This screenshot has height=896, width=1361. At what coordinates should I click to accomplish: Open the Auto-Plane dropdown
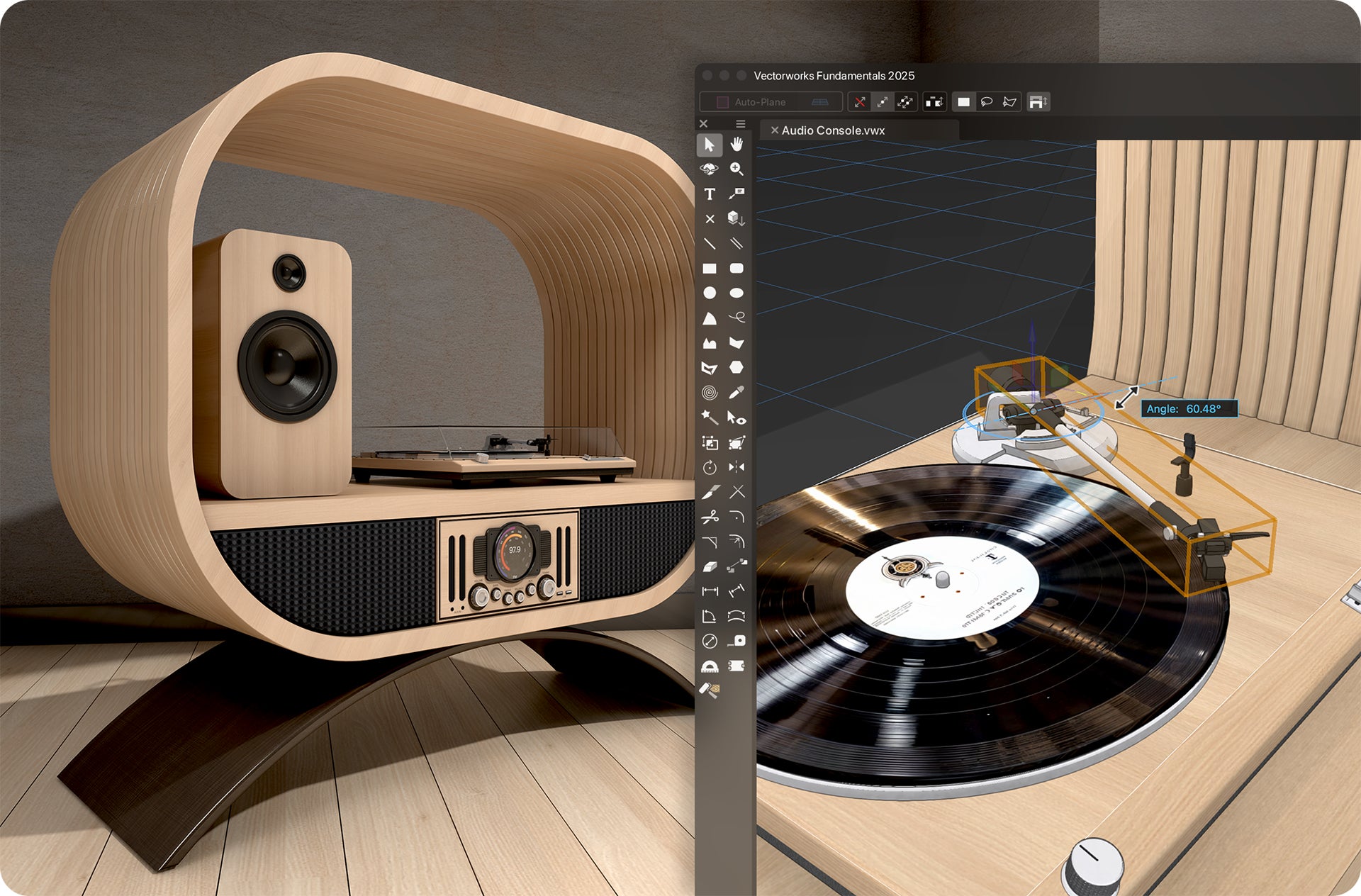(x=762, y=102)
